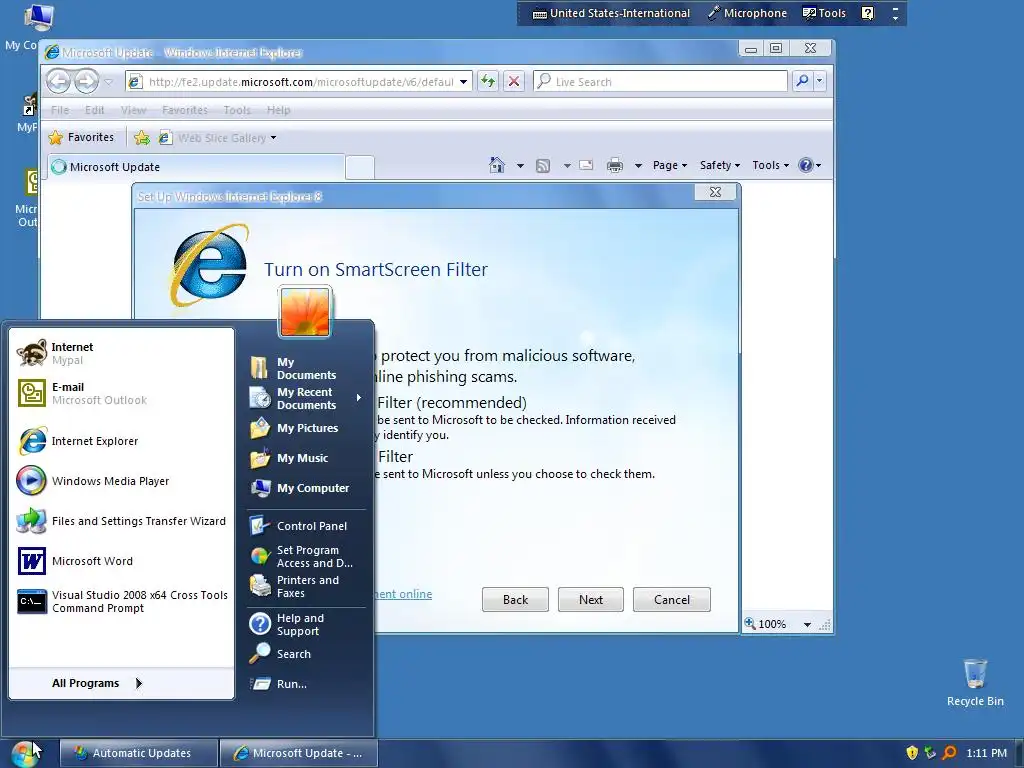Stop loading page with red X

(514, 81)
